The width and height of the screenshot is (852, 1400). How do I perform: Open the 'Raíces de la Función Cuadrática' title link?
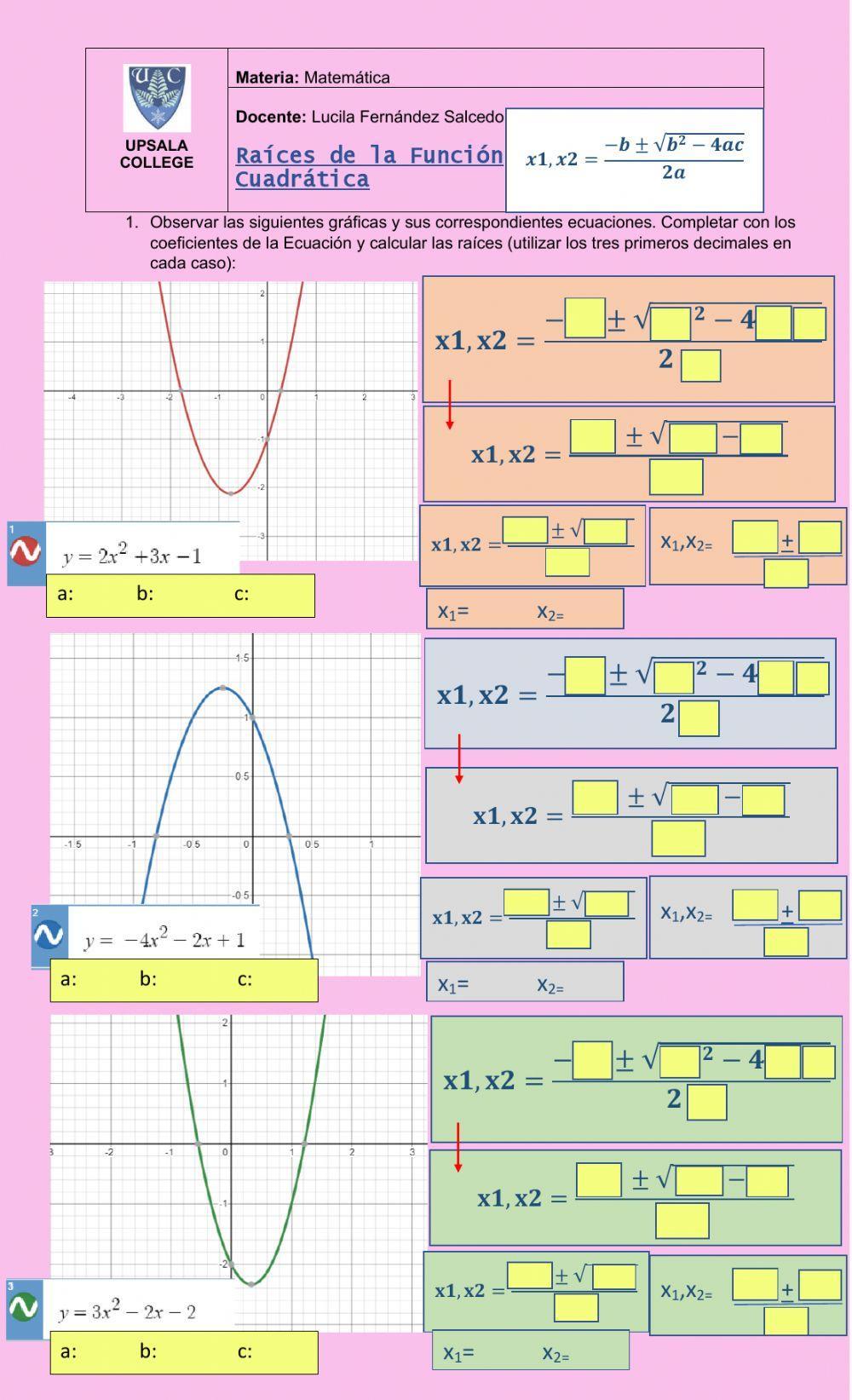(369, 167)
